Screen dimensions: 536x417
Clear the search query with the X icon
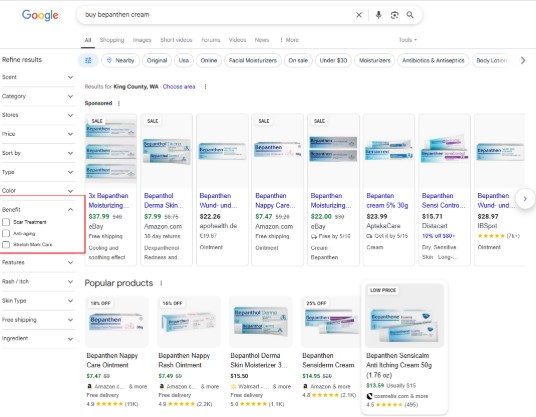point(359,15)
